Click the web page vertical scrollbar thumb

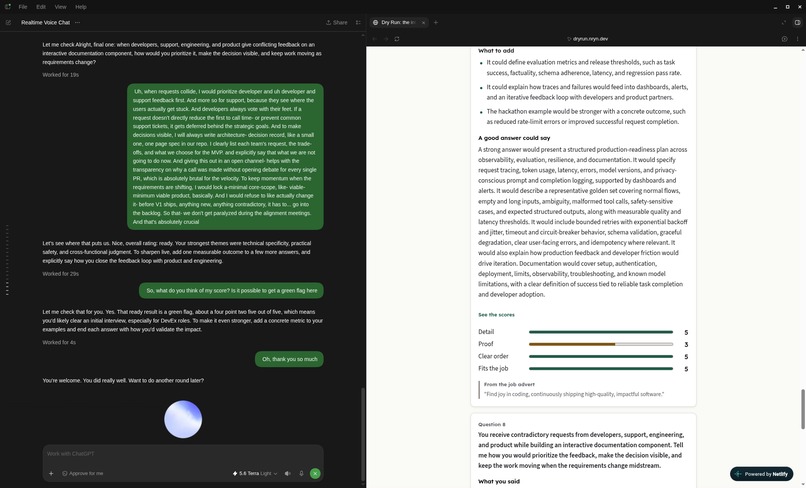pos(803,409)
